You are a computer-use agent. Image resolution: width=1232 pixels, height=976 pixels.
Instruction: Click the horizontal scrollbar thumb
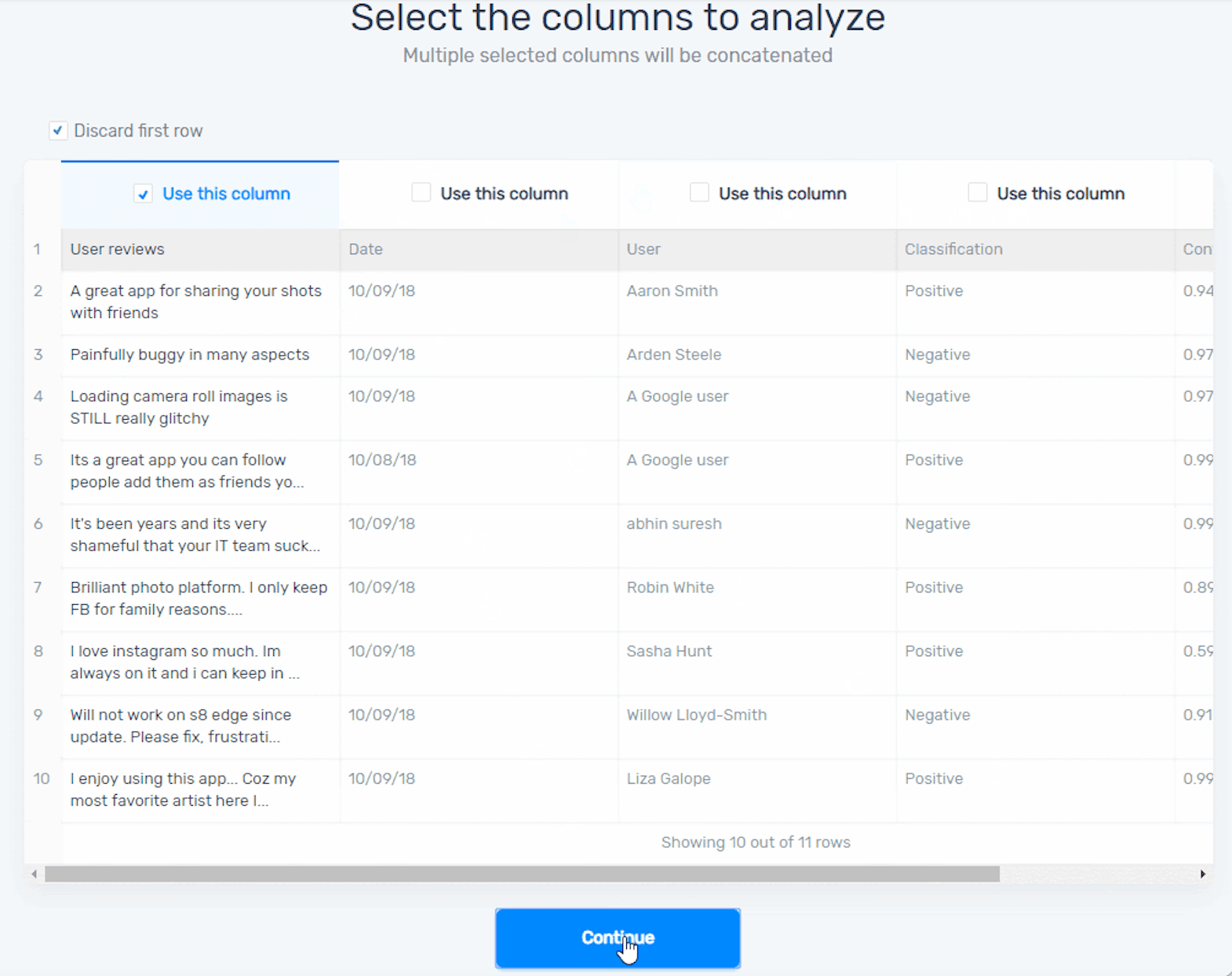point(522,874)
